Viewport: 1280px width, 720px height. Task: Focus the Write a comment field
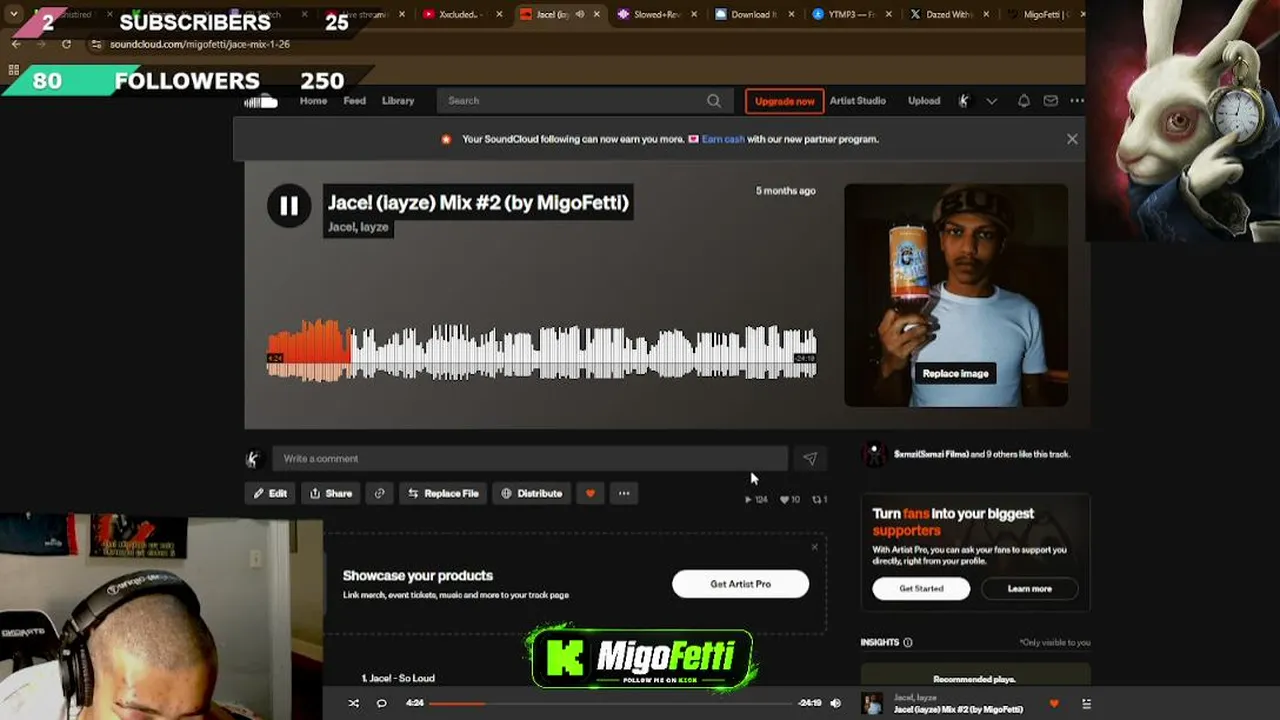pos(530,459)
